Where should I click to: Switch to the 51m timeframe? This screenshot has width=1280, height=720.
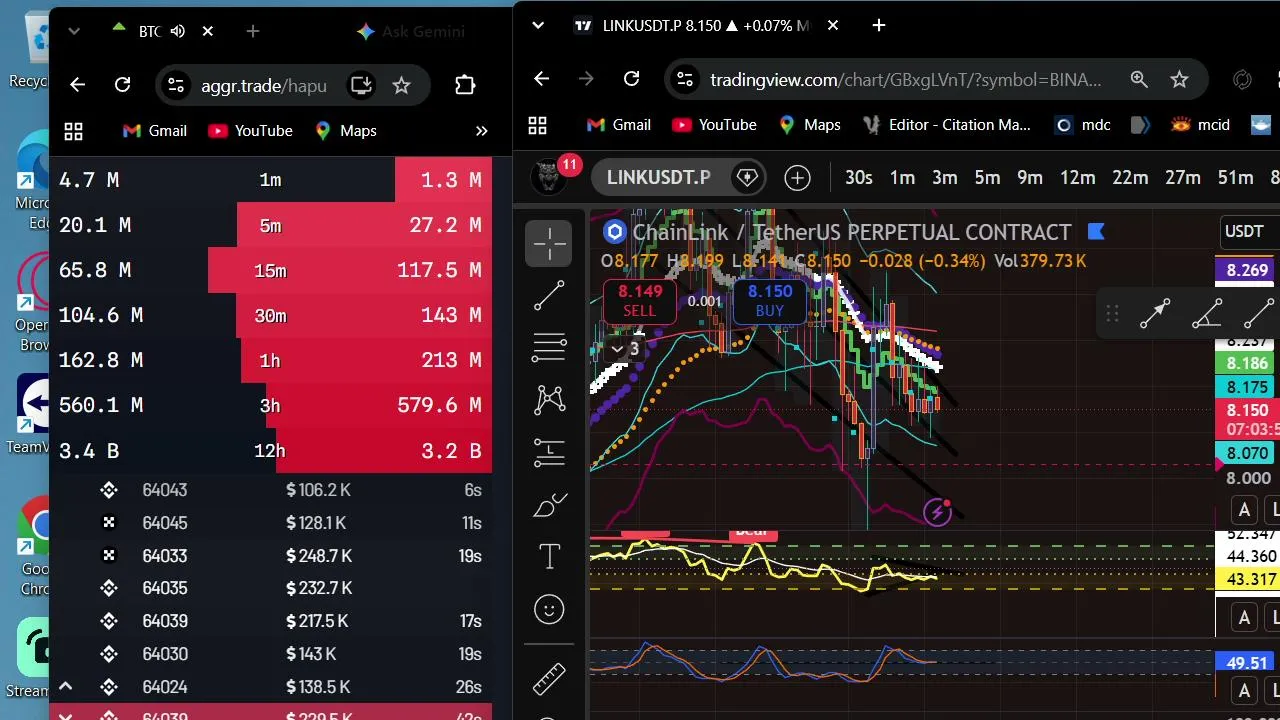pos(1235,178)
